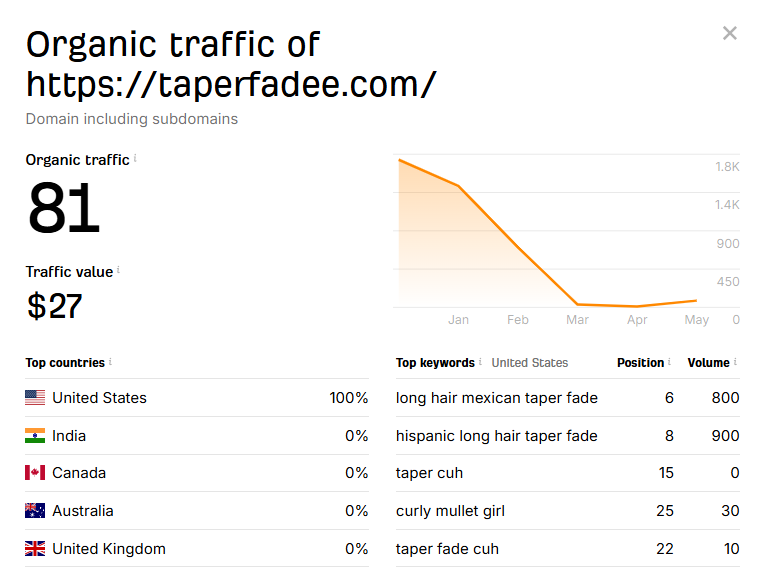Image resolution: width=760 pixels, height=580 pixels.
Task: Click the organic traffic value 81
Action: tap(63, 208)
